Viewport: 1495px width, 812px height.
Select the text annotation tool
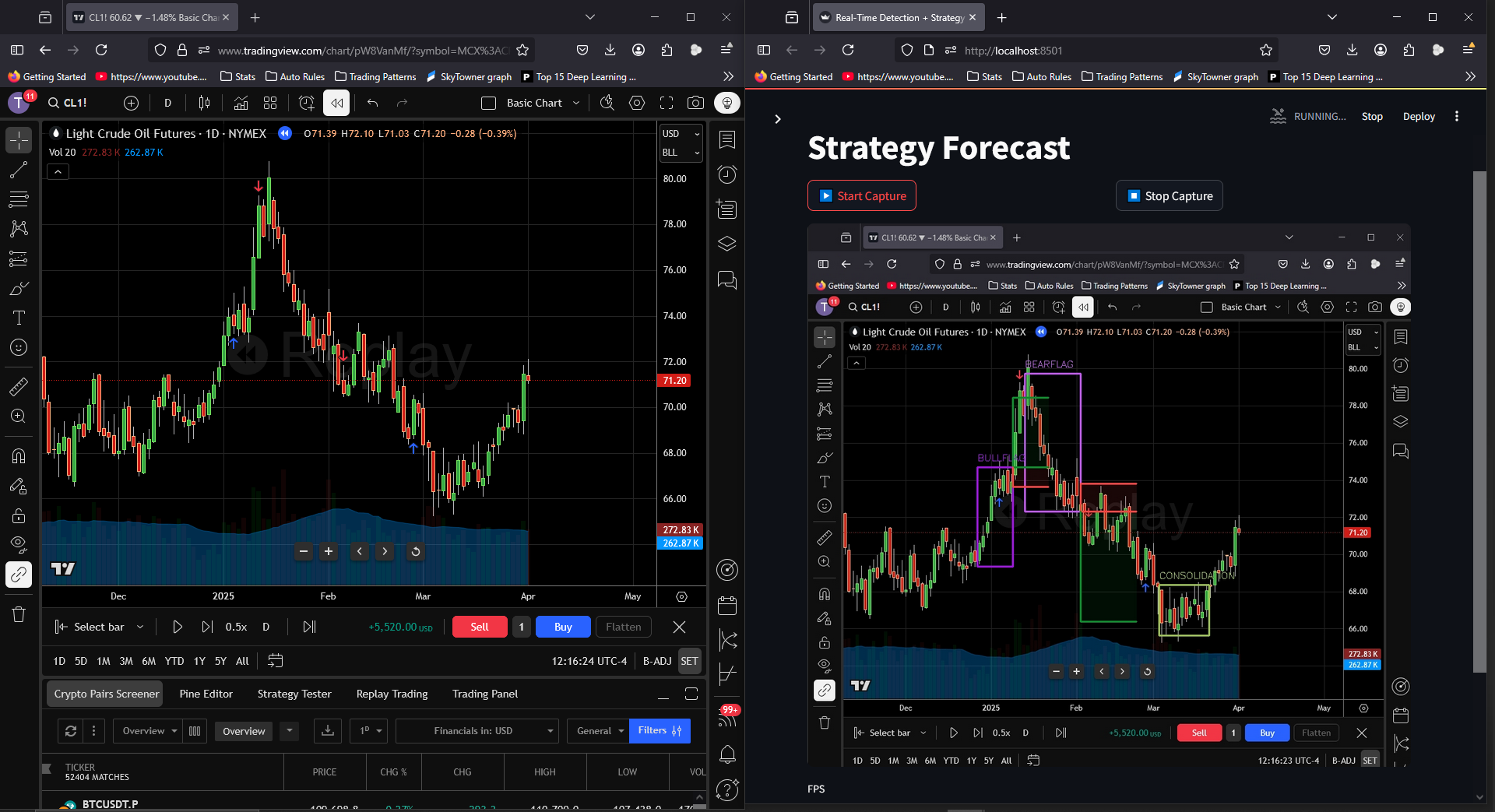(x=19, y=318)
